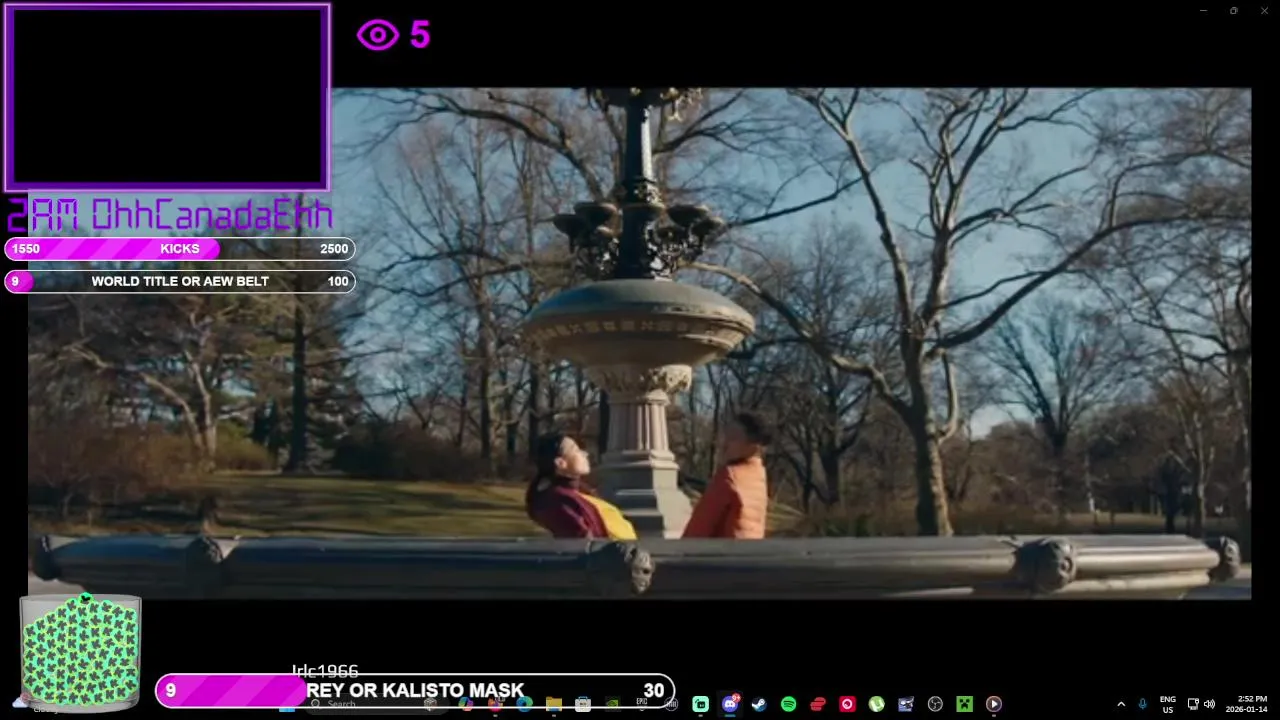Viewport: 1280px width, 720px height.
Task: Click the microphone icon in system tray
Action: [1142, 704]
